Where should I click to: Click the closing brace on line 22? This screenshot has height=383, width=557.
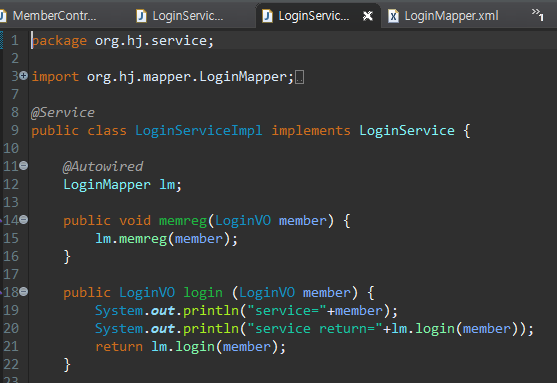[x=67, y=365]
